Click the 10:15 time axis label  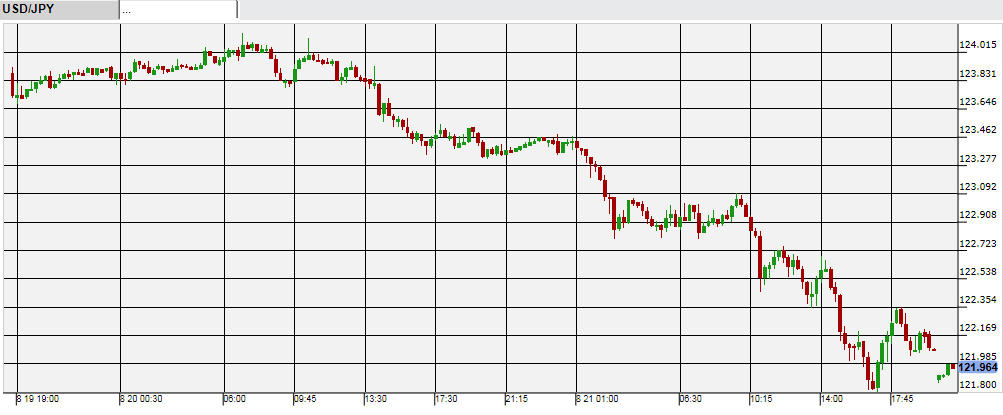[x=761, y=398]
